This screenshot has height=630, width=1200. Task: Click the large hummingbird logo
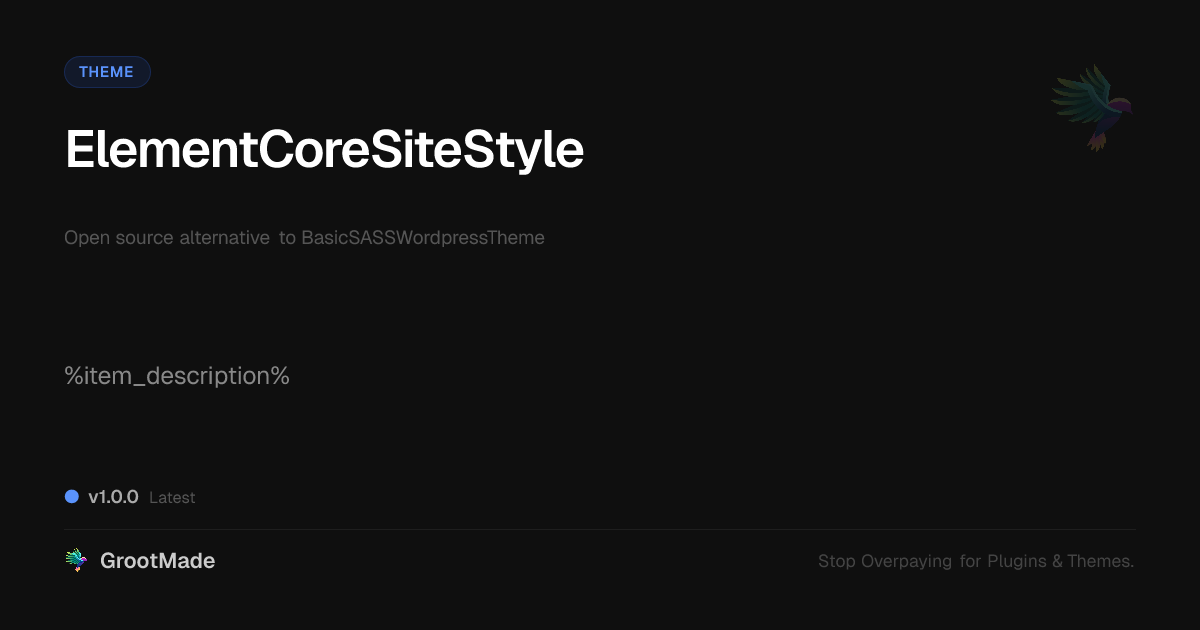(x=1092, y=106)
